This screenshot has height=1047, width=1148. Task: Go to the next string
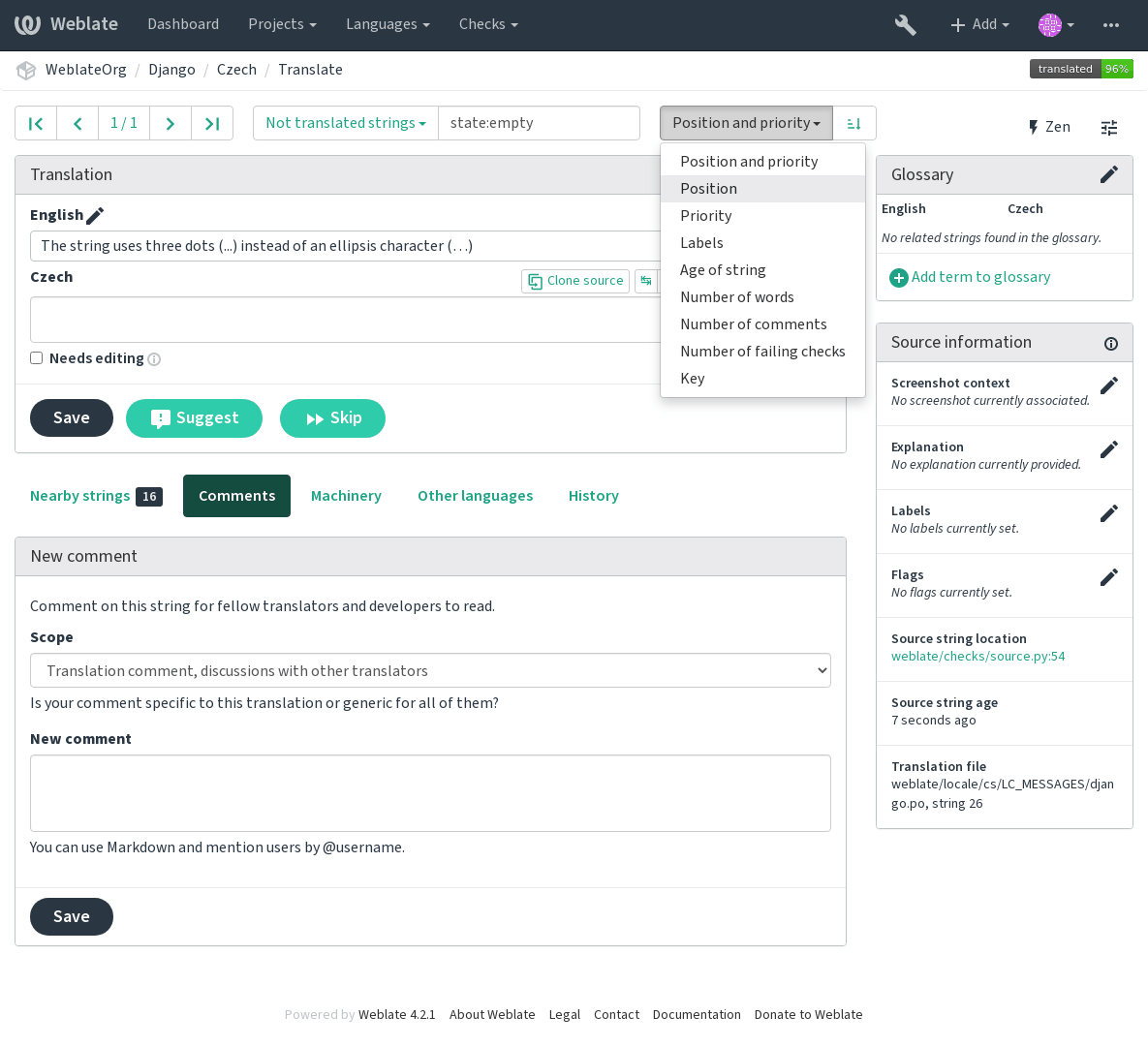170,124
